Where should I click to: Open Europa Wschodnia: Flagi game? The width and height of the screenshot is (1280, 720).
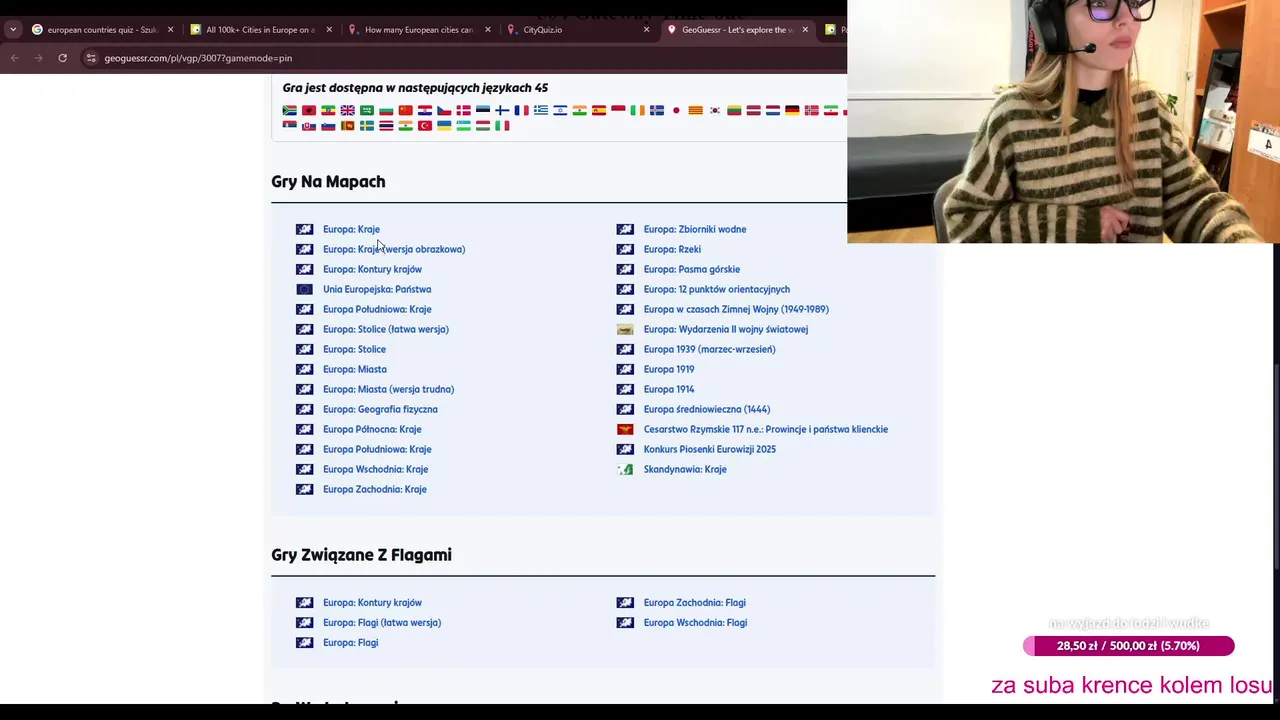click(x=695, y=622)
